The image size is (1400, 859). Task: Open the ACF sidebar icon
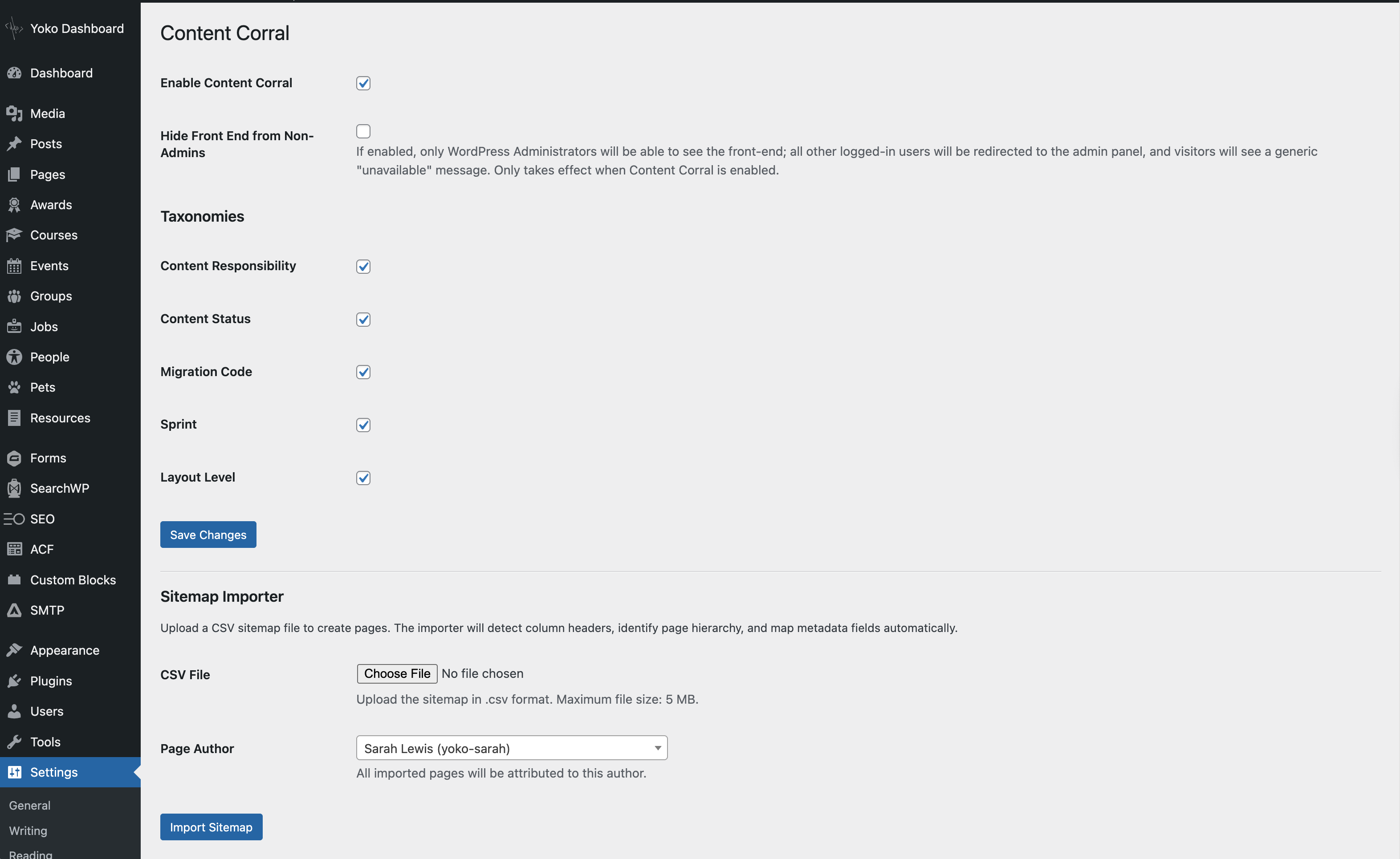pyautogui.click(x=14, y=549)
